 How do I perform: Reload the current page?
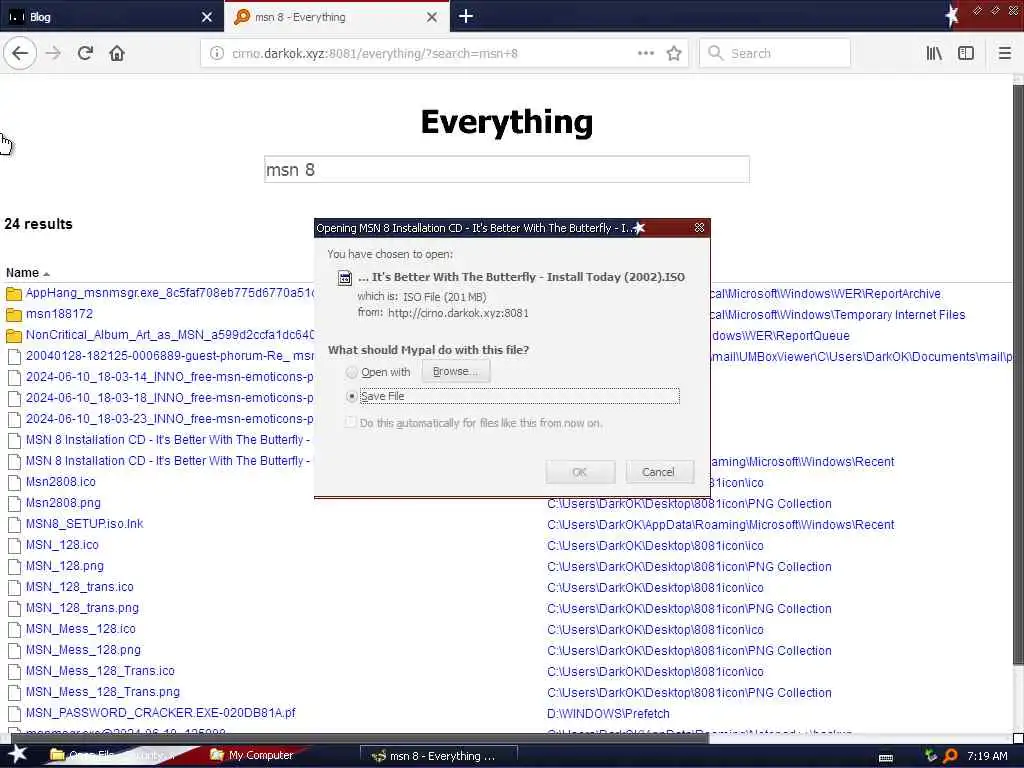coord(85,53)
